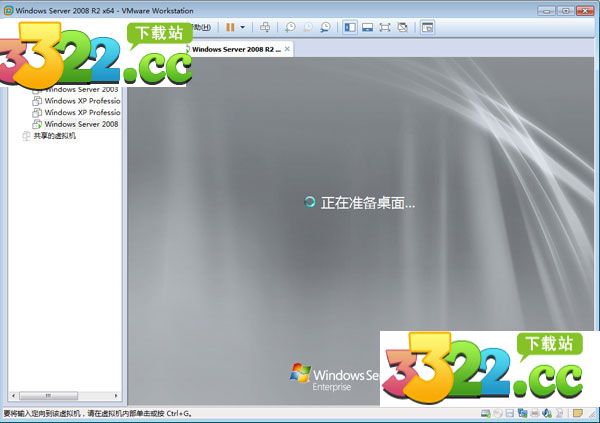Click the greyed-out revert to snapshot icon
Screen dimensions: 600x423
click(308, 27)
